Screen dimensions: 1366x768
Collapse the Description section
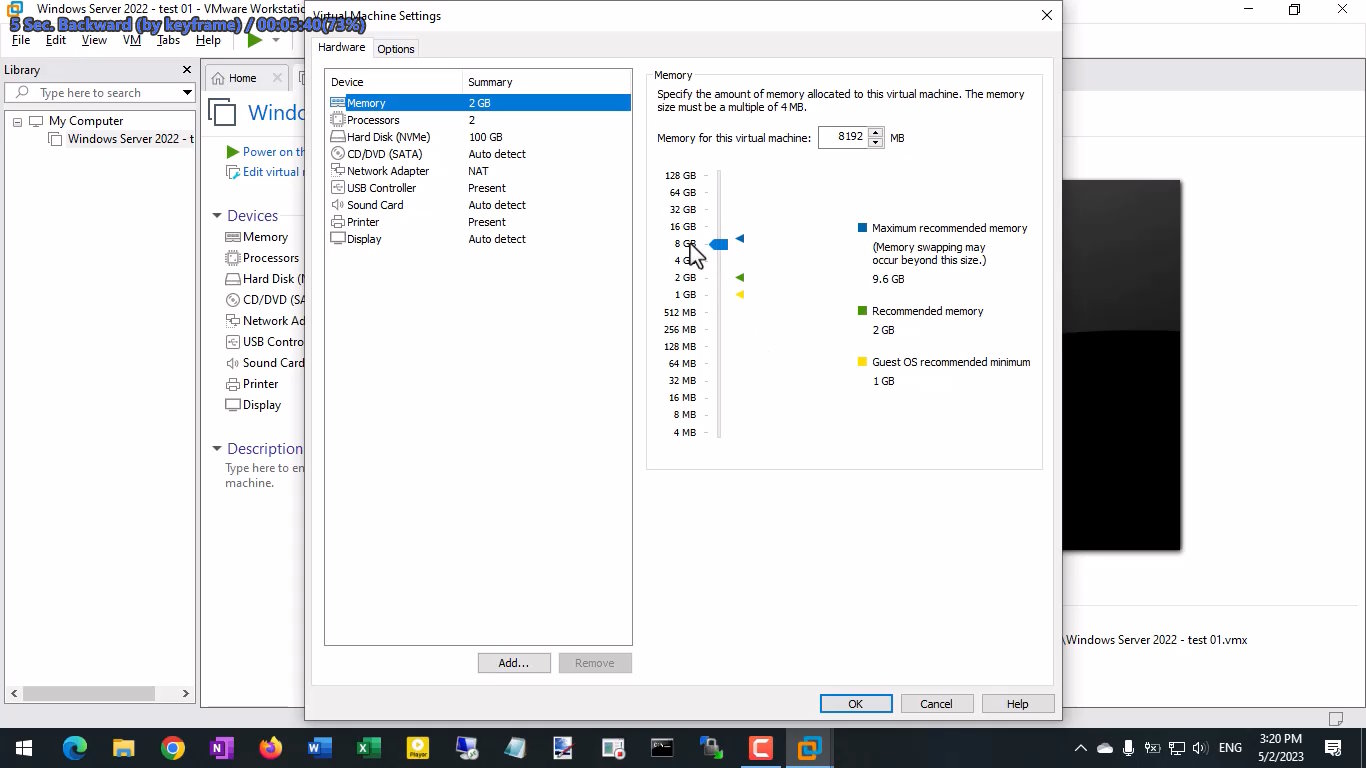[x=217, y=449]
